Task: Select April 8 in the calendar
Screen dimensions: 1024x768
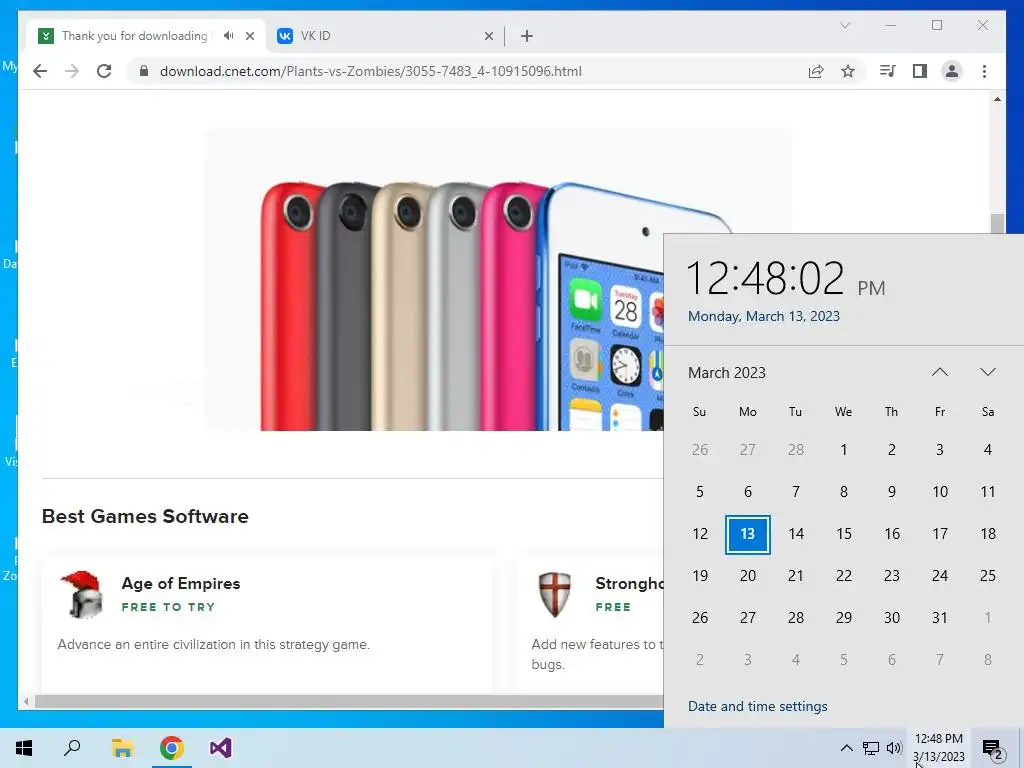Action: click(987, 660)
